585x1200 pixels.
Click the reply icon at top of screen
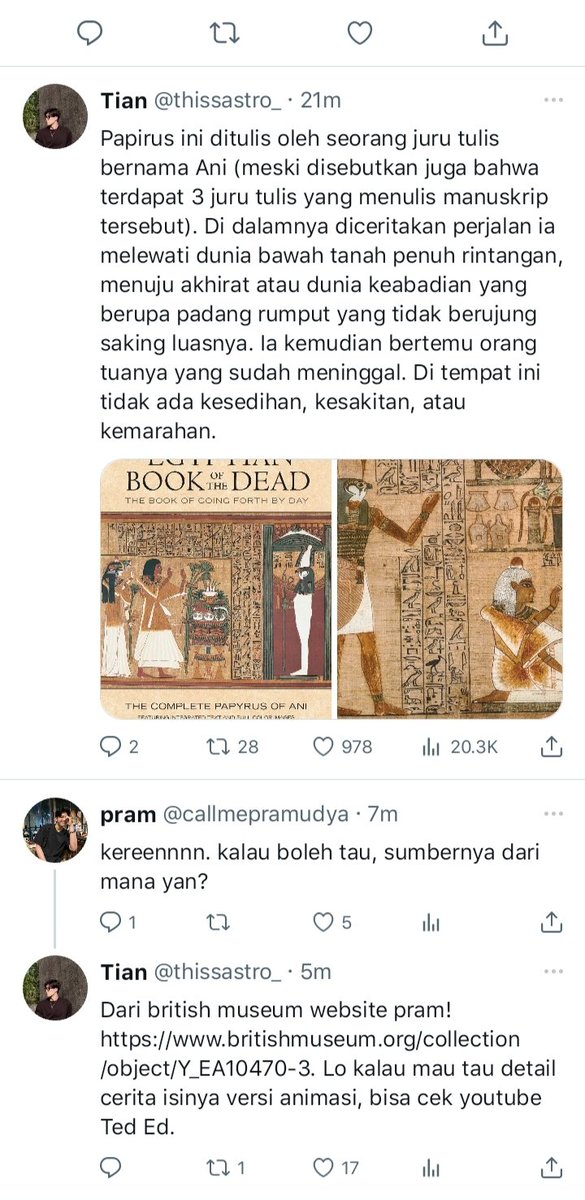pyautogui.click(x=91, y=33)
